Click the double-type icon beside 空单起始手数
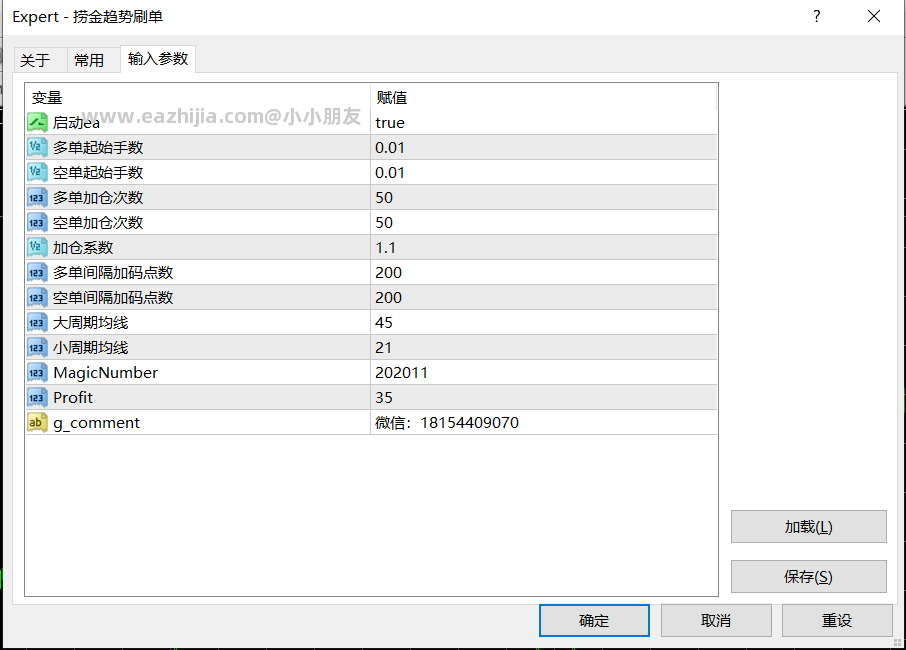The height and width of the screenshot is (650, 906). coord(37,172)
